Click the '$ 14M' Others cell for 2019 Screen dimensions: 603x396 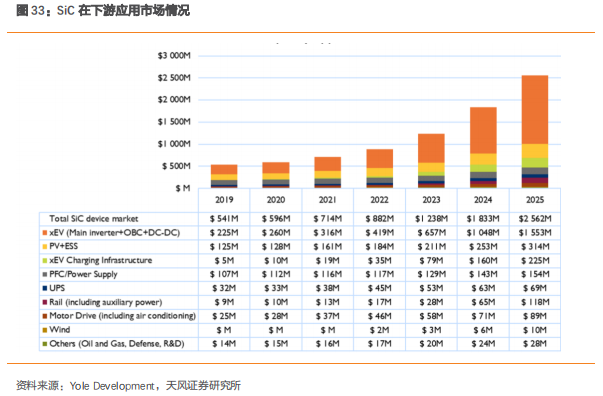tap(224, 344)
